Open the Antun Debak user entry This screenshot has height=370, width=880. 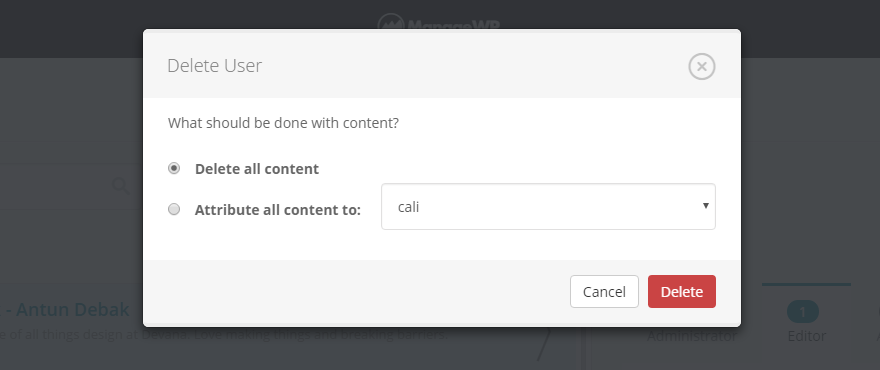pyautogui.click(x=70, y=309)
